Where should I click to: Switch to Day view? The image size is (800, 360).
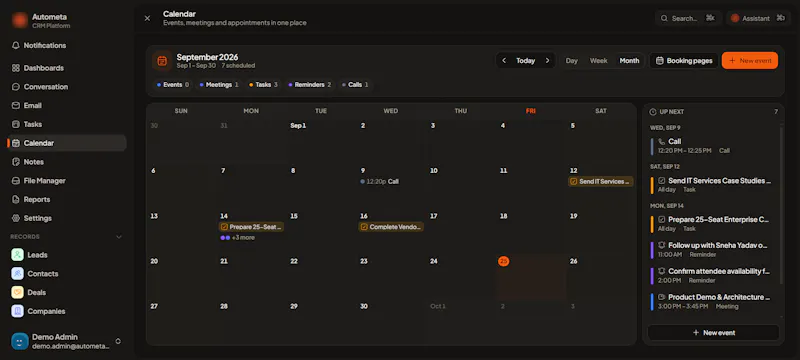point(571,61)
